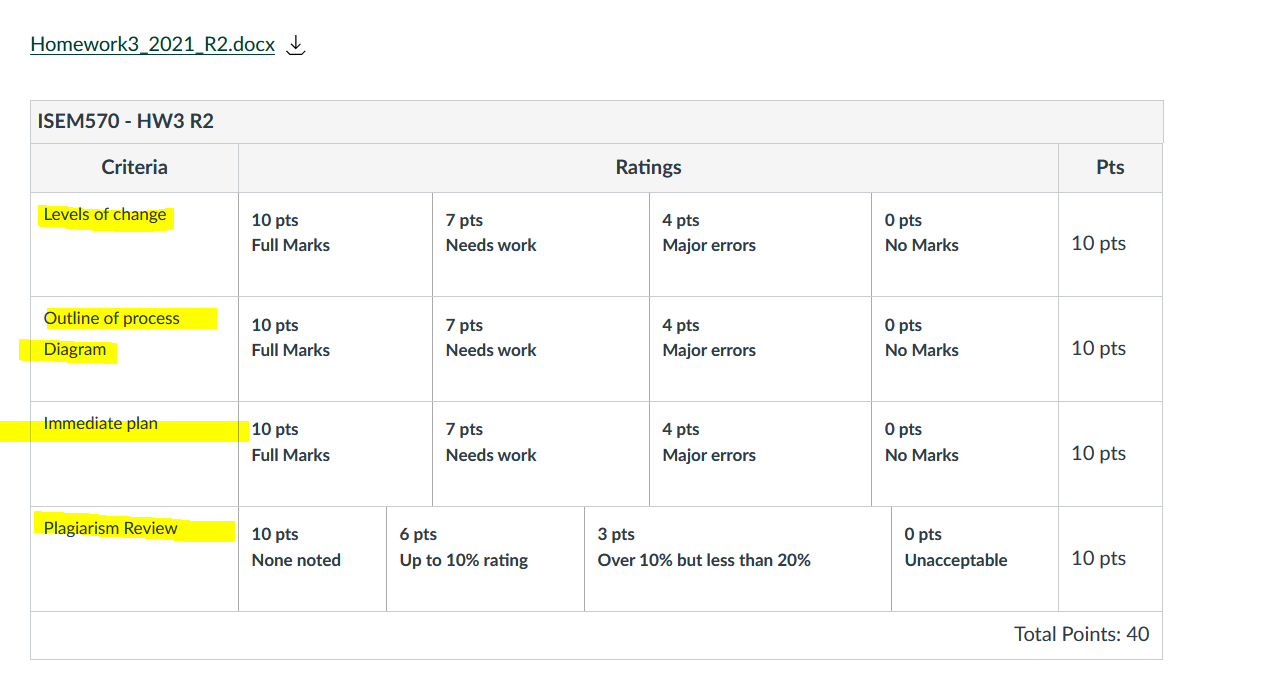Select 10 pts None noted plagiarism rating
Screen dimensions: 1282x694
click(x=312, y=559)
